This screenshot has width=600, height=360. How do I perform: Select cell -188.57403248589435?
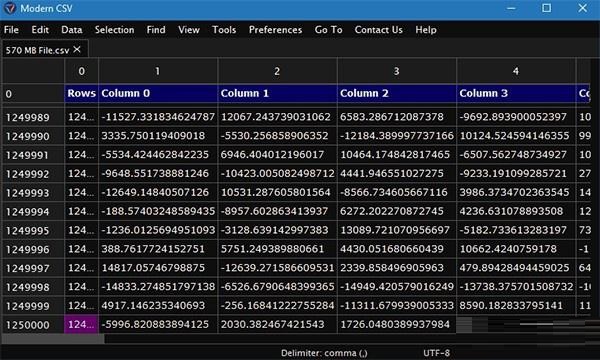pyautogui.click(x=158, y=211)
